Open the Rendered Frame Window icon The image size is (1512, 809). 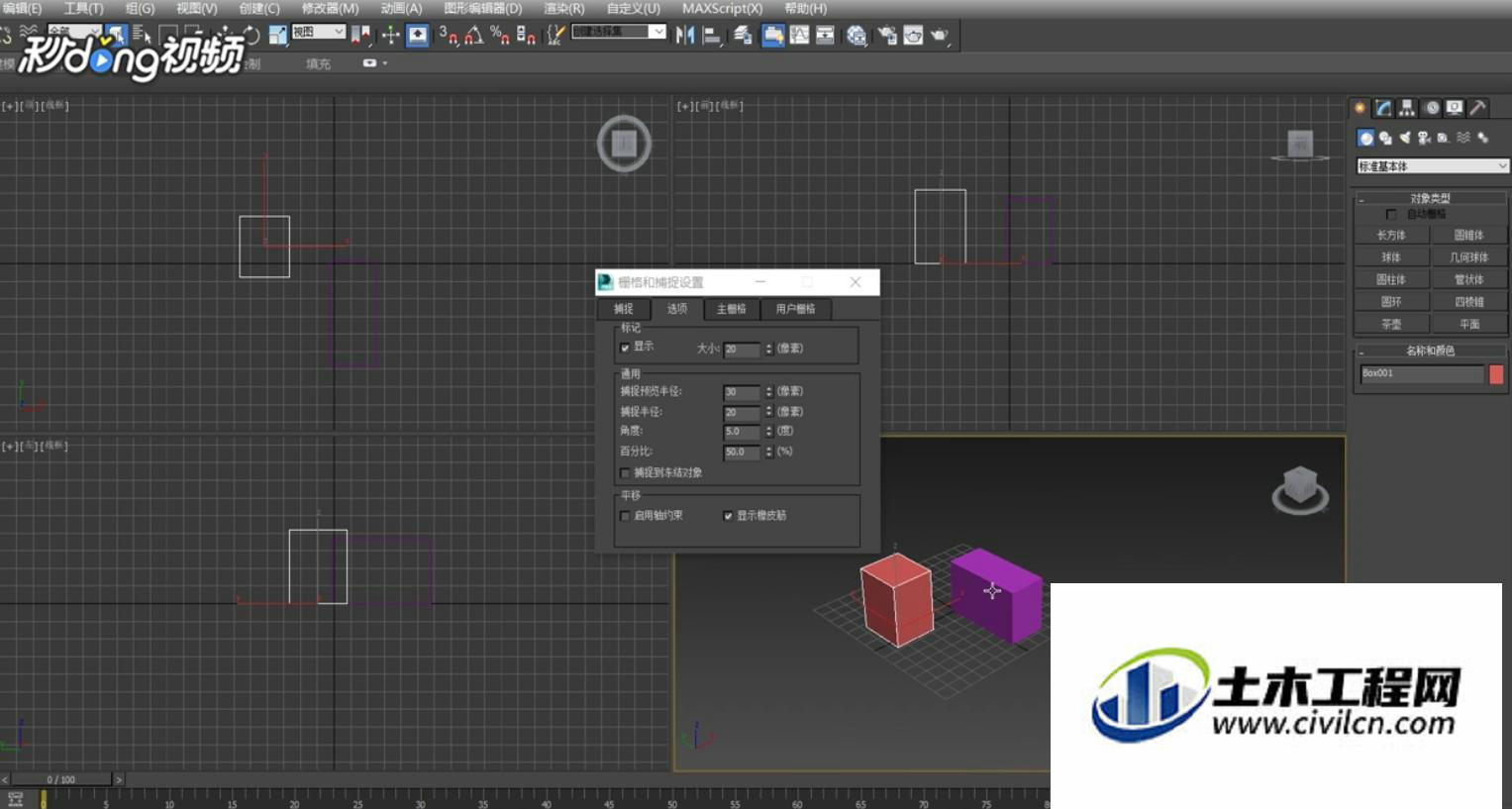913,36
